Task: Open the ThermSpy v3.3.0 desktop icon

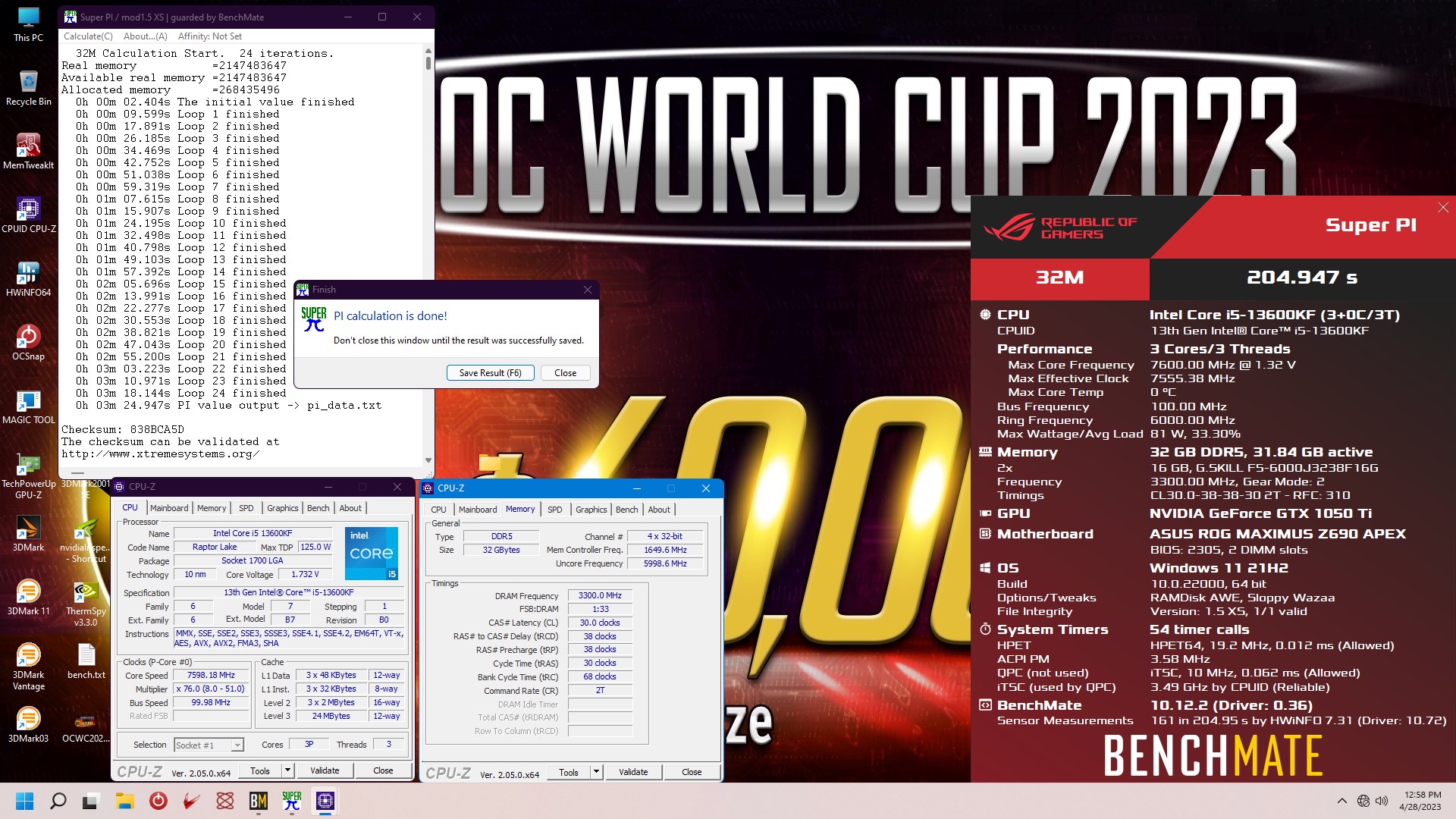Action: tap(86, 604)
